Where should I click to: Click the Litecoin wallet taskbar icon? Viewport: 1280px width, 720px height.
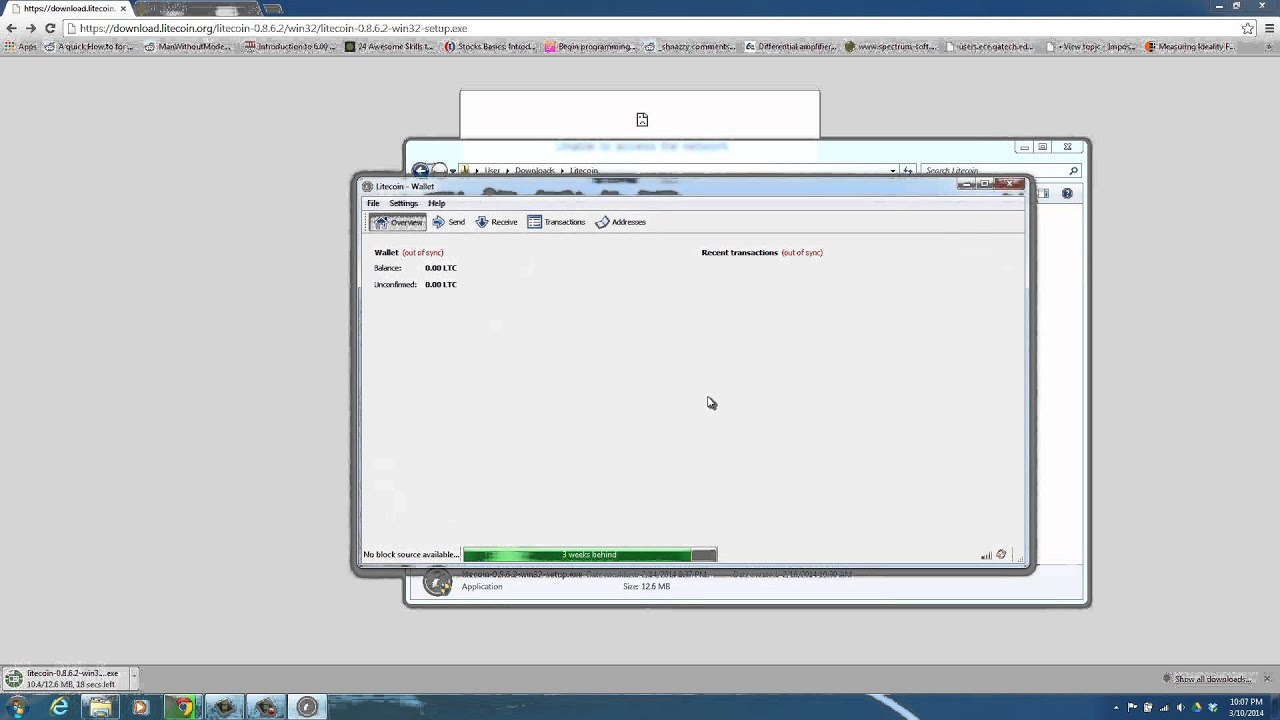click(307, 707)
